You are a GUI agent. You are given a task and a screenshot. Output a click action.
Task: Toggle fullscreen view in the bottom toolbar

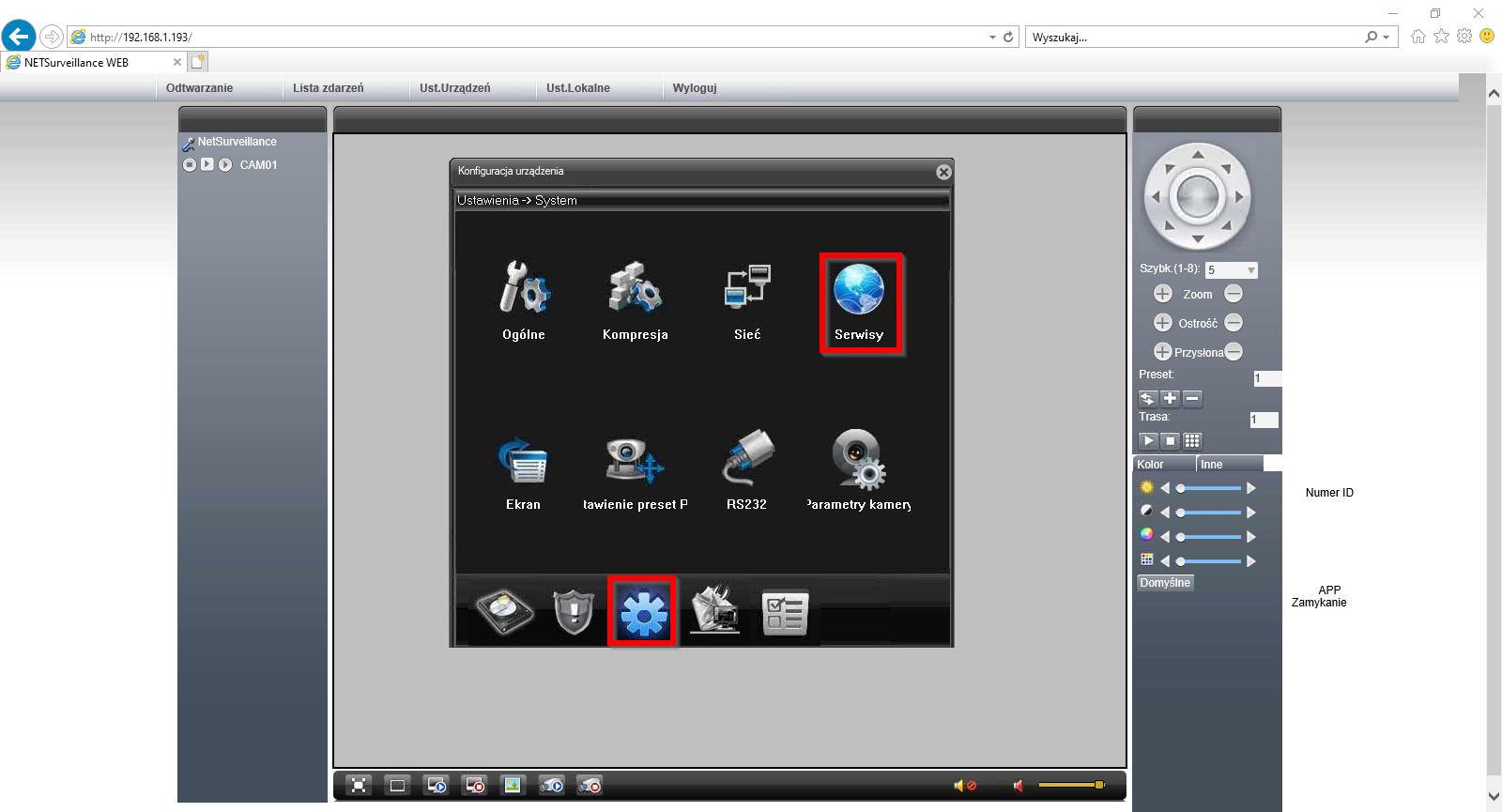[x=359, y=786]
